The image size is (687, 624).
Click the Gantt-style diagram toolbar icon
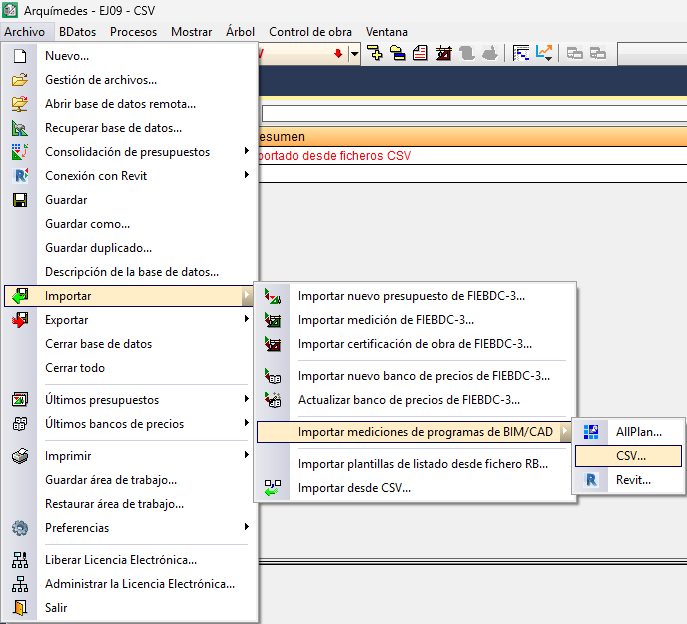[x=521, y=53]
